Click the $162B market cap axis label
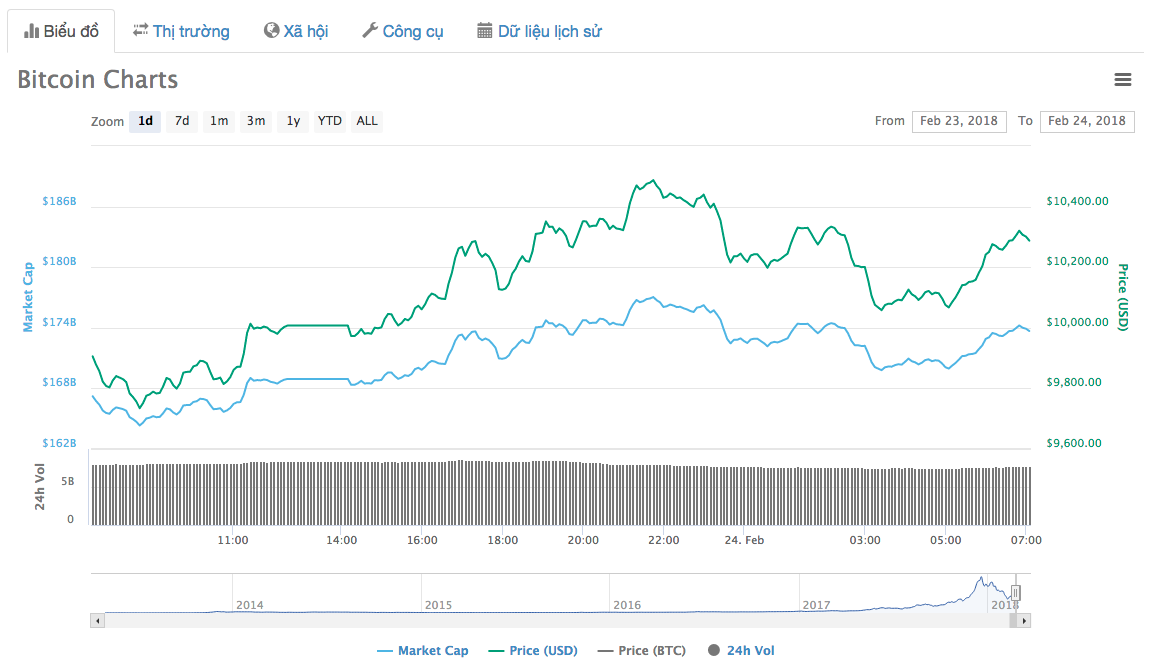The image size is (1157, 663). (x=59, y=442)
